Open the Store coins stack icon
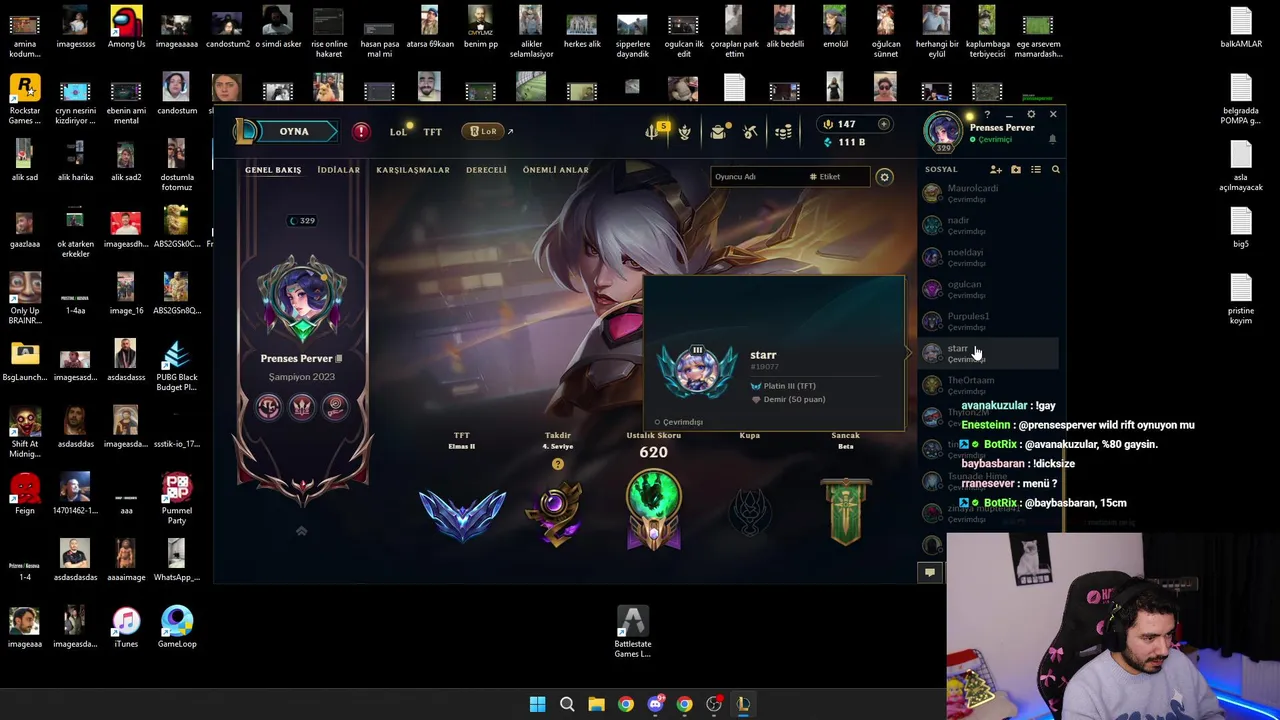The image size is (1280, 720). tap(783, 132)
